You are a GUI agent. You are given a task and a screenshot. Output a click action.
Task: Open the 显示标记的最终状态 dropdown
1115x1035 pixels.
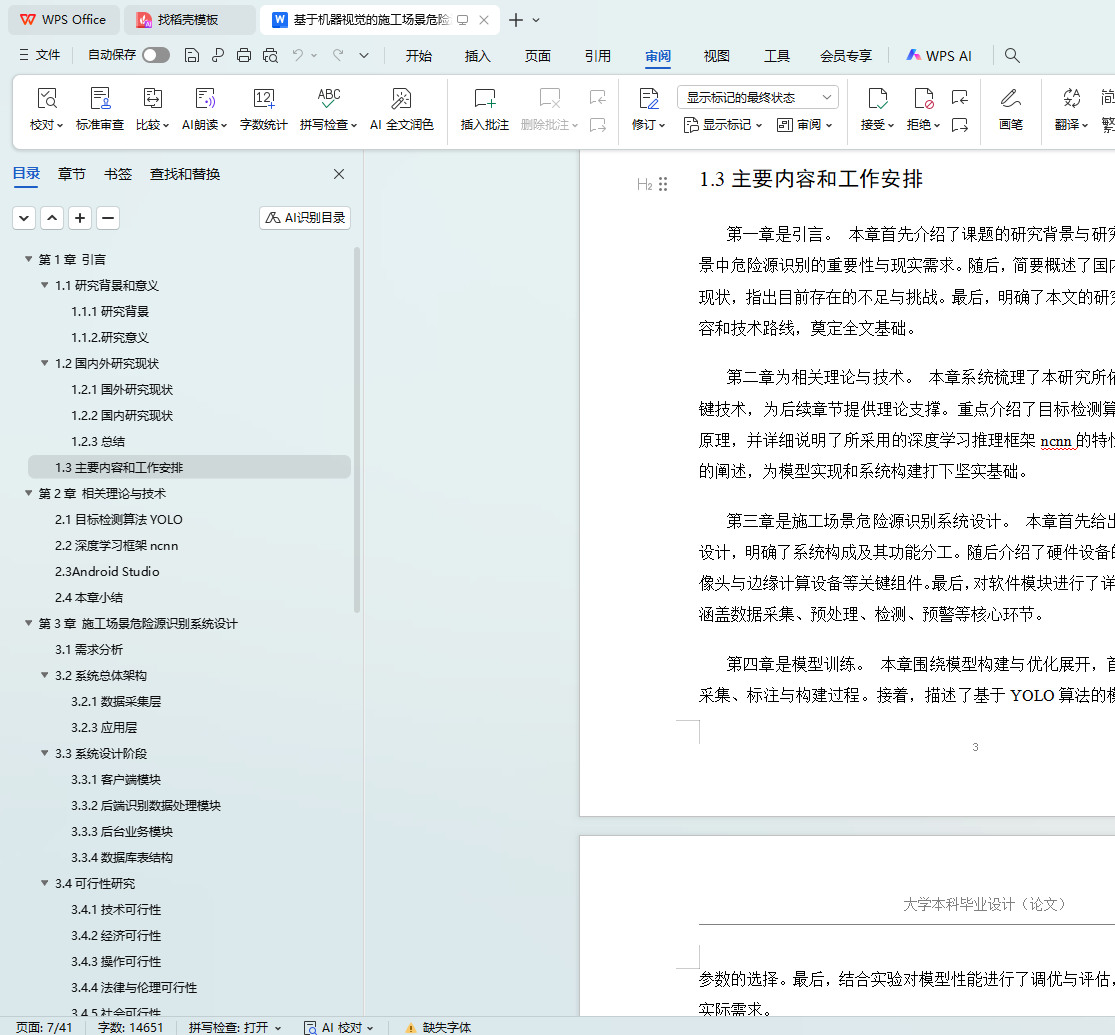(x=758, y=97)
